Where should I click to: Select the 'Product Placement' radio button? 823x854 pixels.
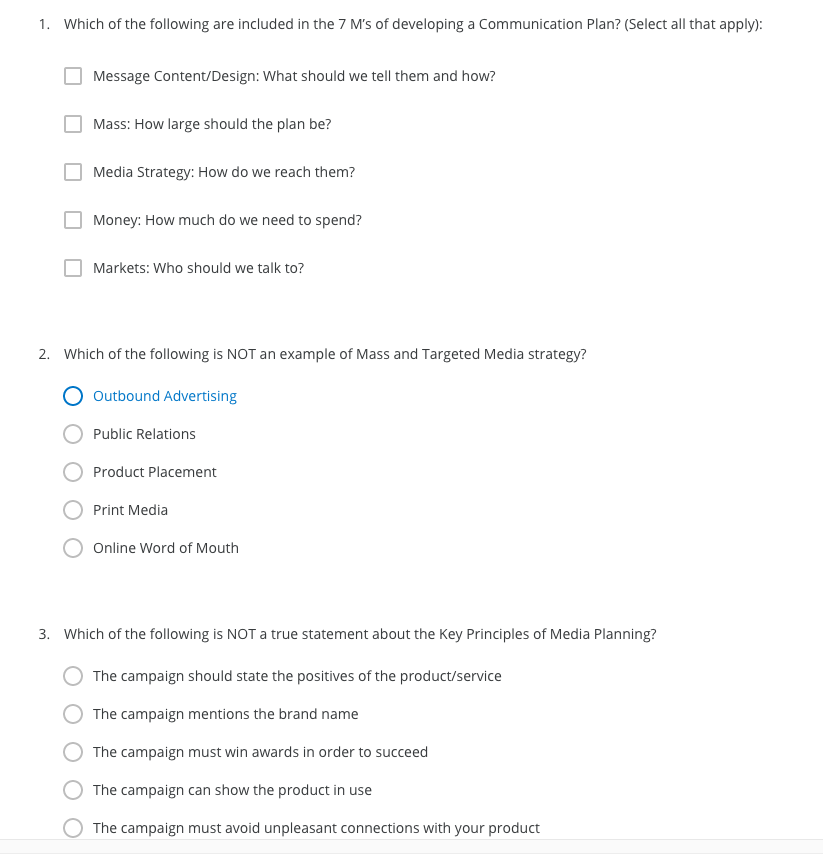click(x=72, y=472)
